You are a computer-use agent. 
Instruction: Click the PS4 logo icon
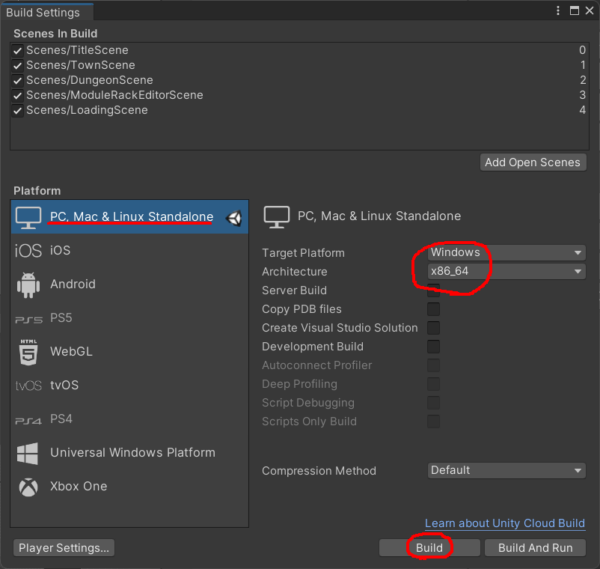28,421
